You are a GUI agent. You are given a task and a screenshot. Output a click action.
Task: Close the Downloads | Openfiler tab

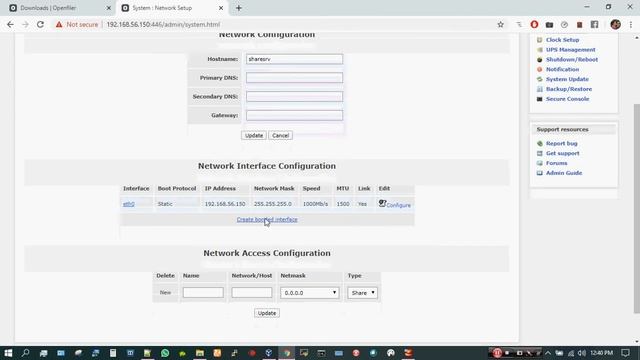pos(109,8)
